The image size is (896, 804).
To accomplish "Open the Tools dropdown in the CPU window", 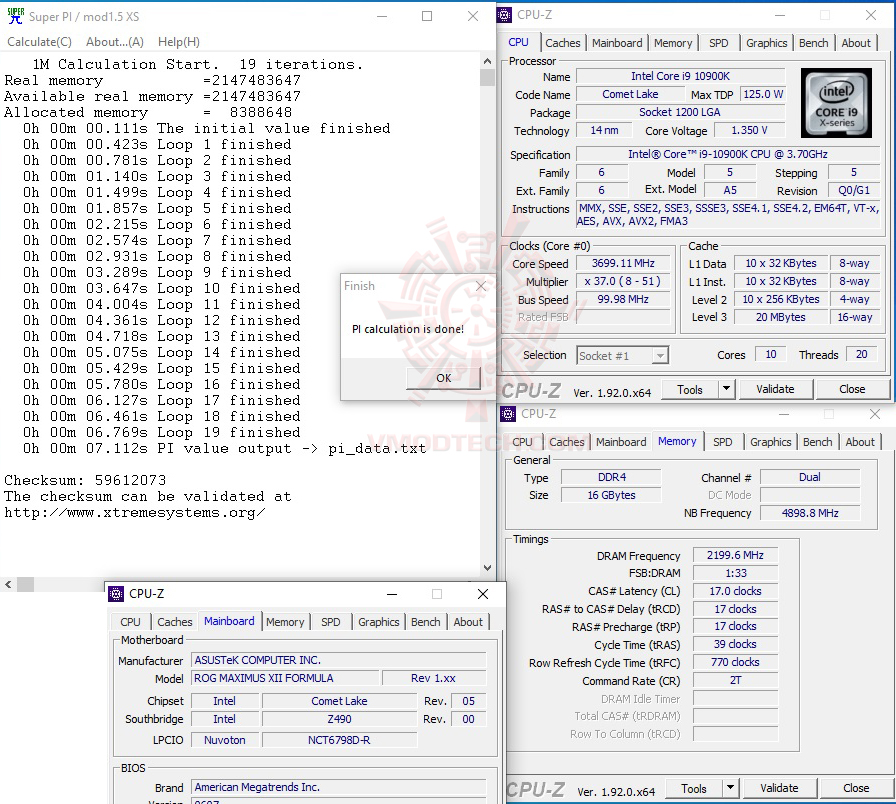I will tap(691, 388).
